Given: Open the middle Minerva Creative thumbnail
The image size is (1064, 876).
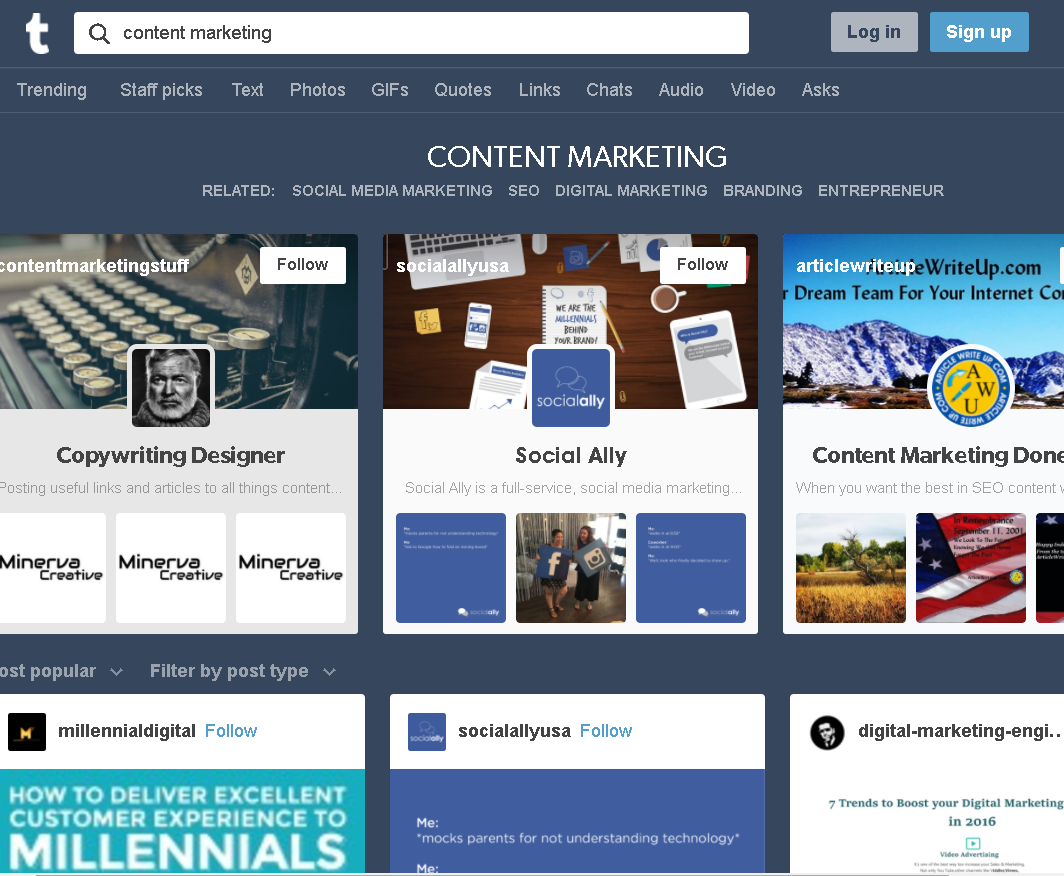Looking at the screenshot, I should 171,568.
